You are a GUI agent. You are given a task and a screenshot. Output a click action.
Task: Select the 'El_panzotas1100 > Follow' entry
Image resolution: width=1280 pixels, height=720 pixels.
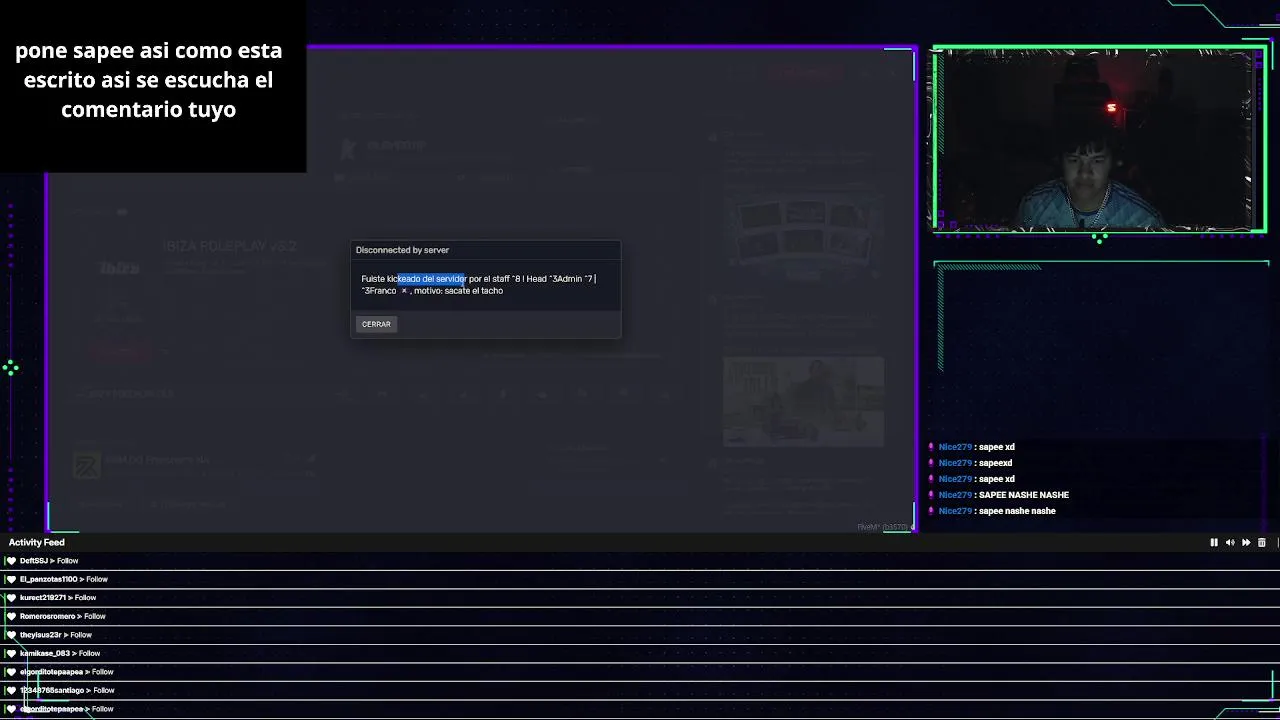tap(64, 579)
